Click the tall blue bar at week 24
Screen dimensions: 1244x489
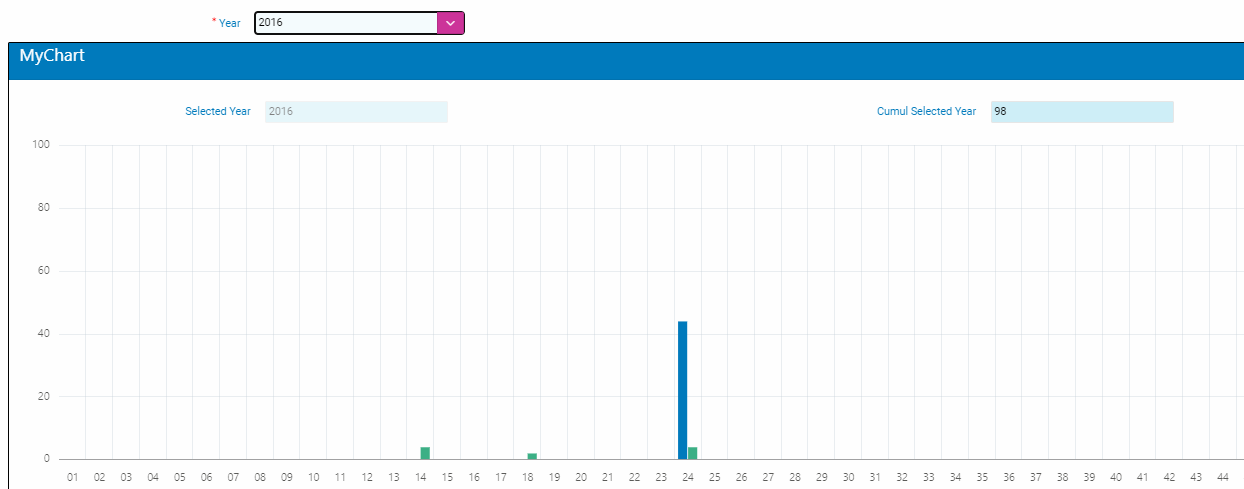(682, 390)
